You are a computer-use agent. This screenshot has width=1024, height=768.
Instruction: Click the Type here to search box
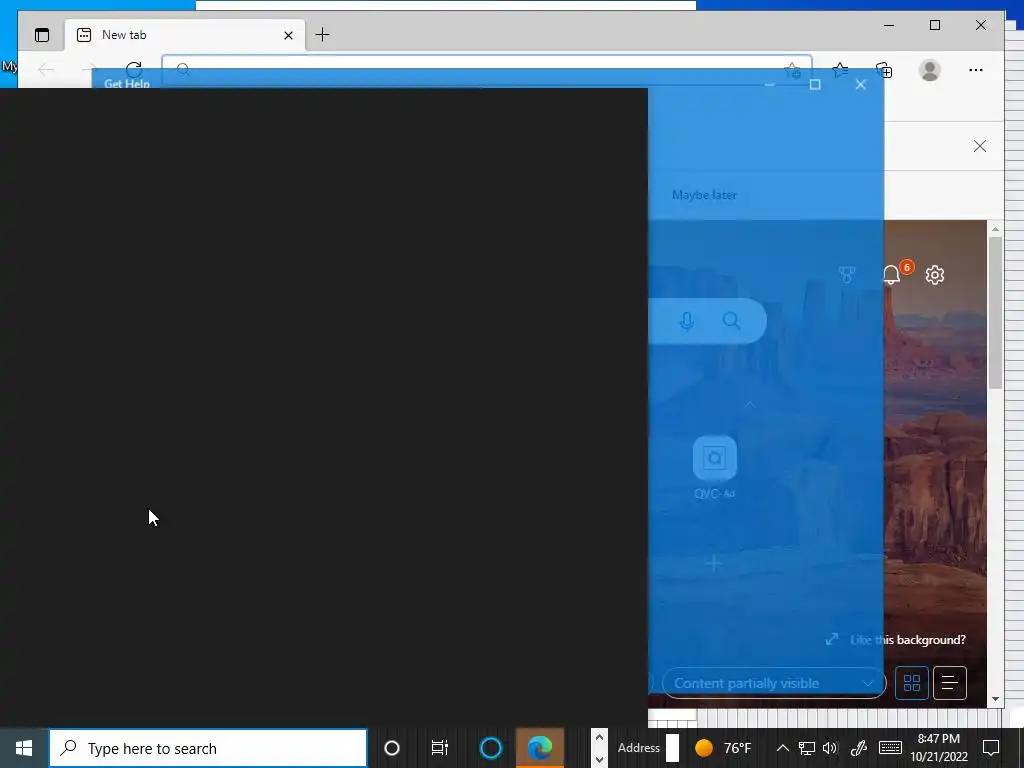click(x=208, y=748)
